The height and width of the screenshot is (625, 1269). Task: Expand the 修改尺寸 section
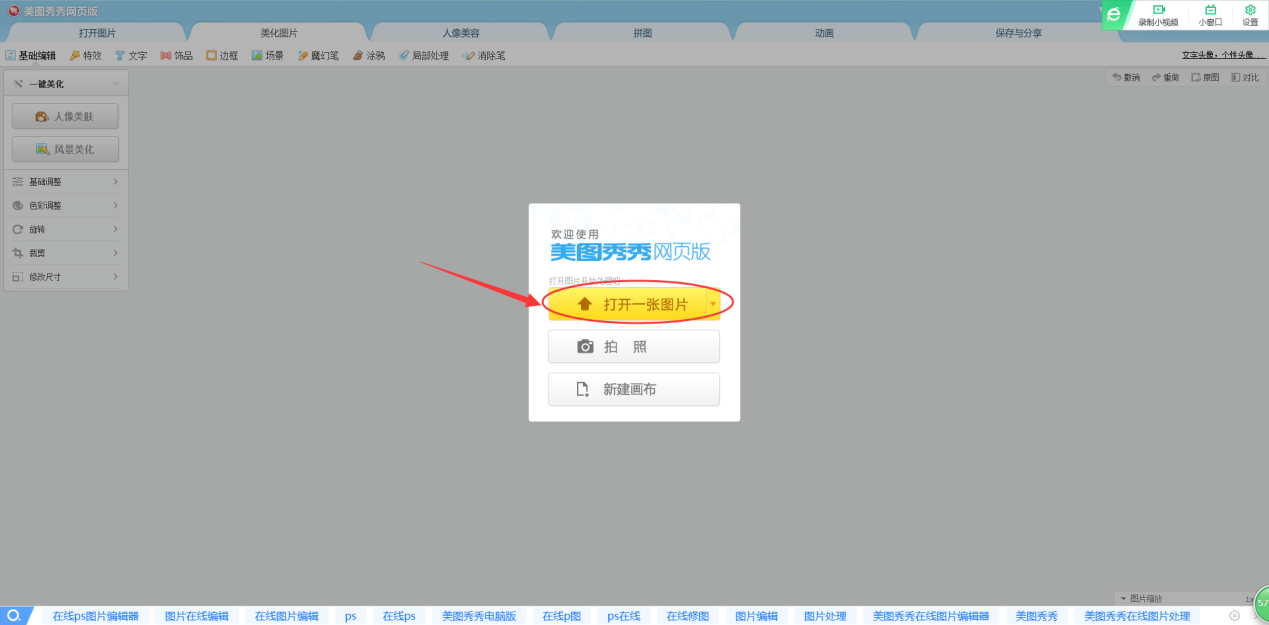pos(66,277)
